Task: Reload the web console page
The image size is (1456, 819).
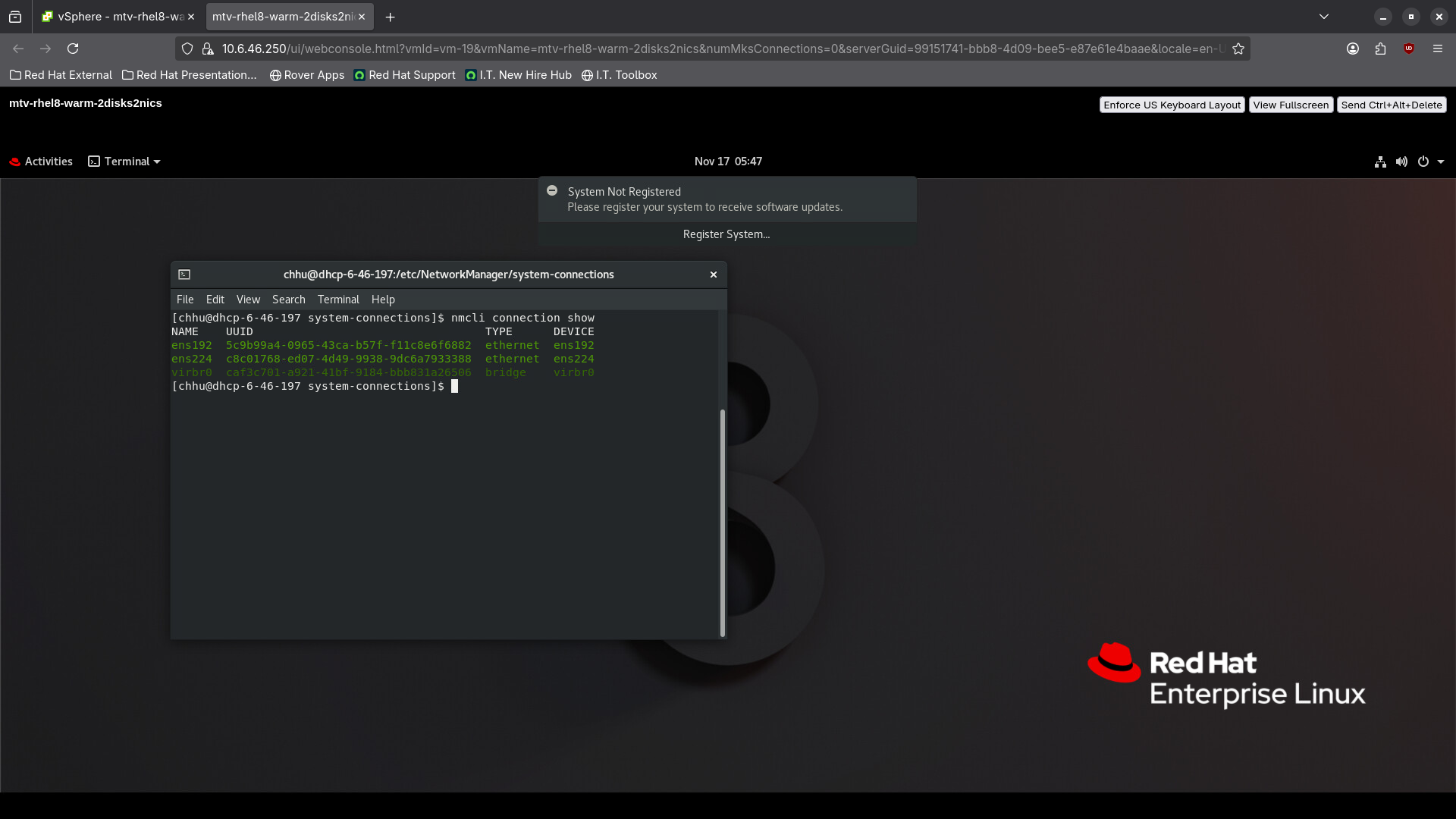Action: [x=73, y=49]
